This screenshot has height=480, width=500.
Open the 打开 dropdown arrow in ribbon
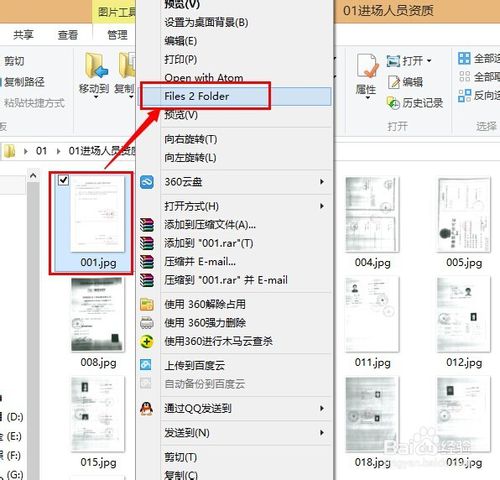click(429, 61)
